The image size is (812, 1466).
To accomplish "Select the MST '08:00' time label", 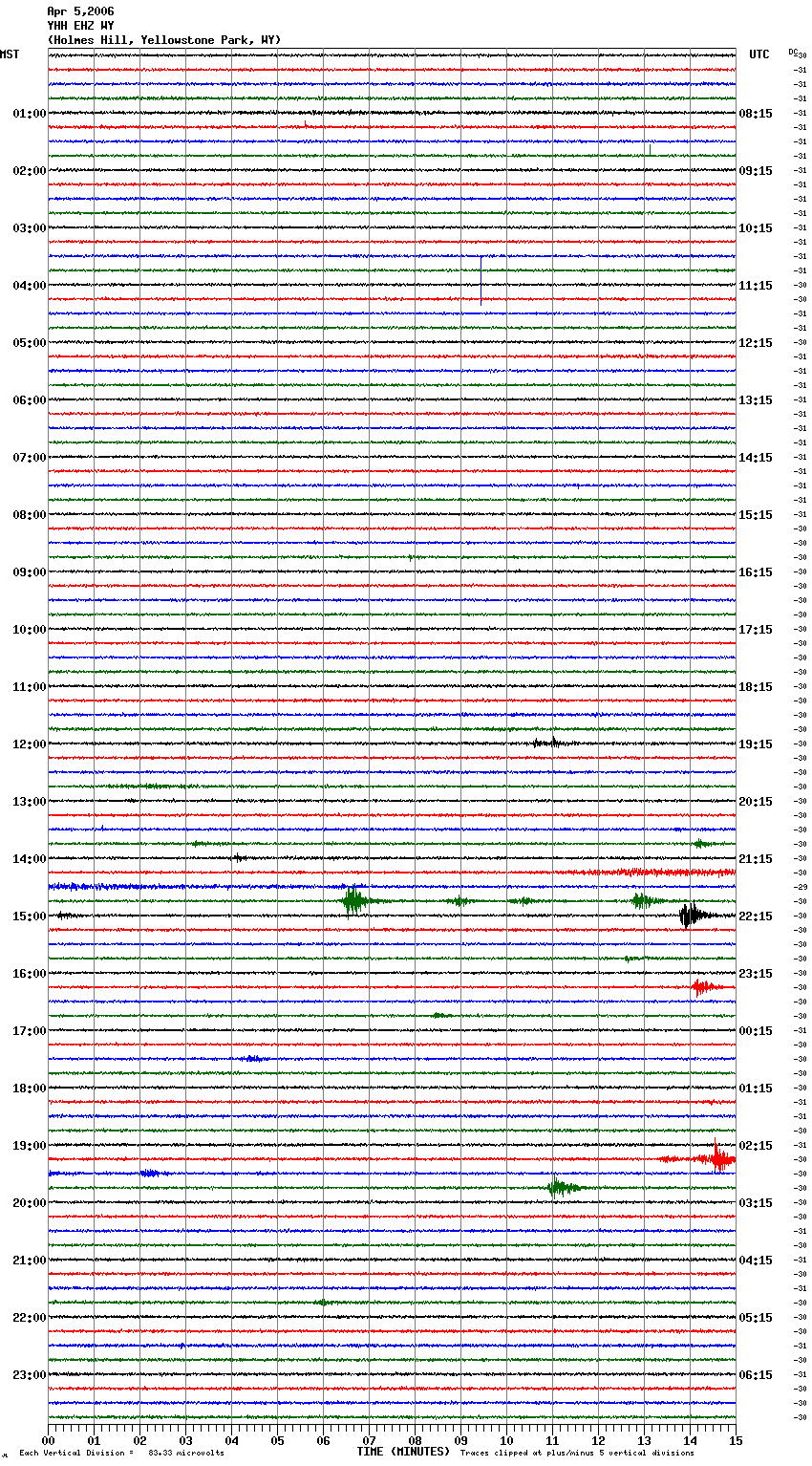I will [30, 515].
